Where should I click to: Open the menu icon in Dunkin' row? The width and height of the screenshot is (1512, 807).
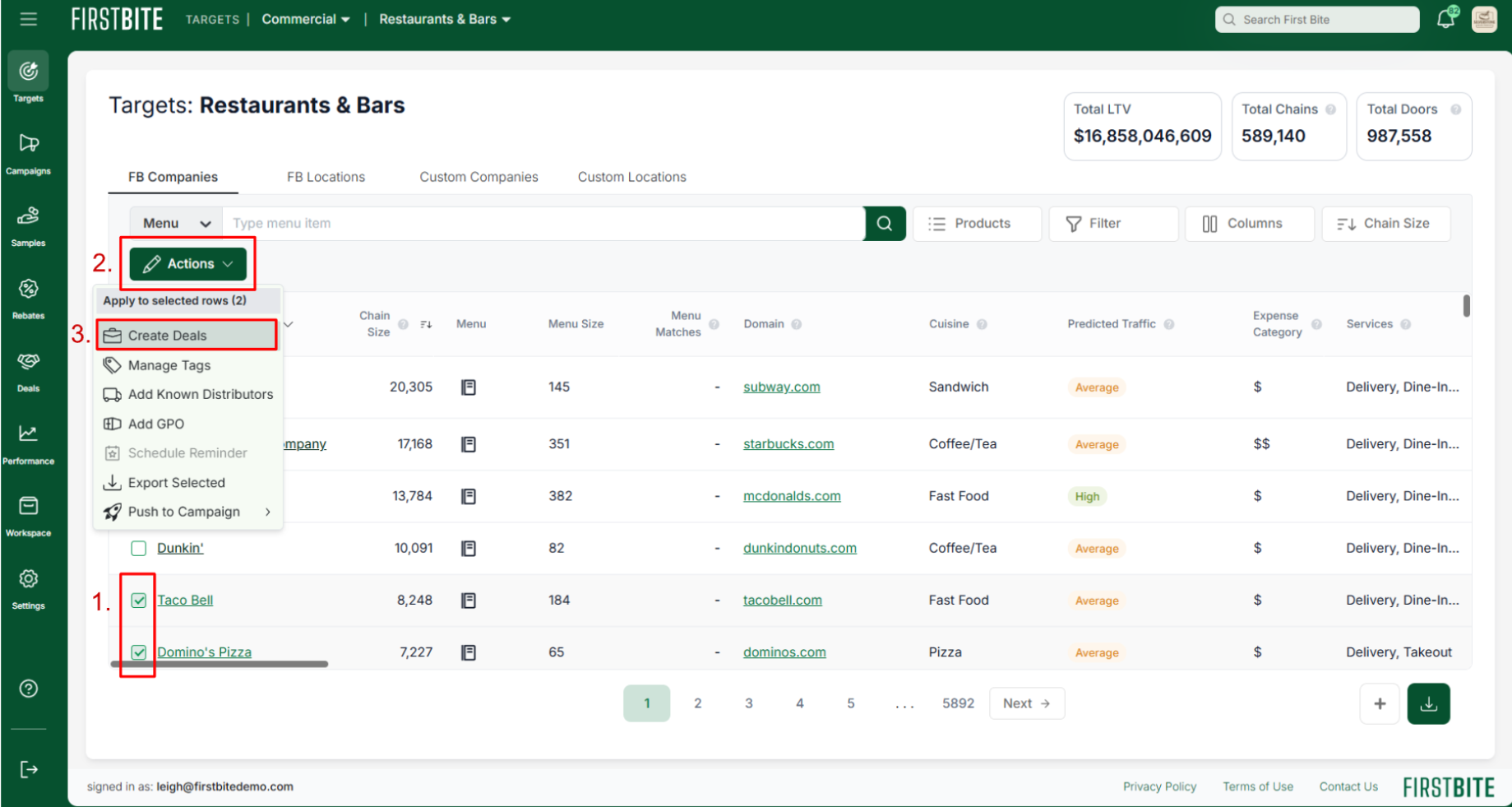coord(469,549)
